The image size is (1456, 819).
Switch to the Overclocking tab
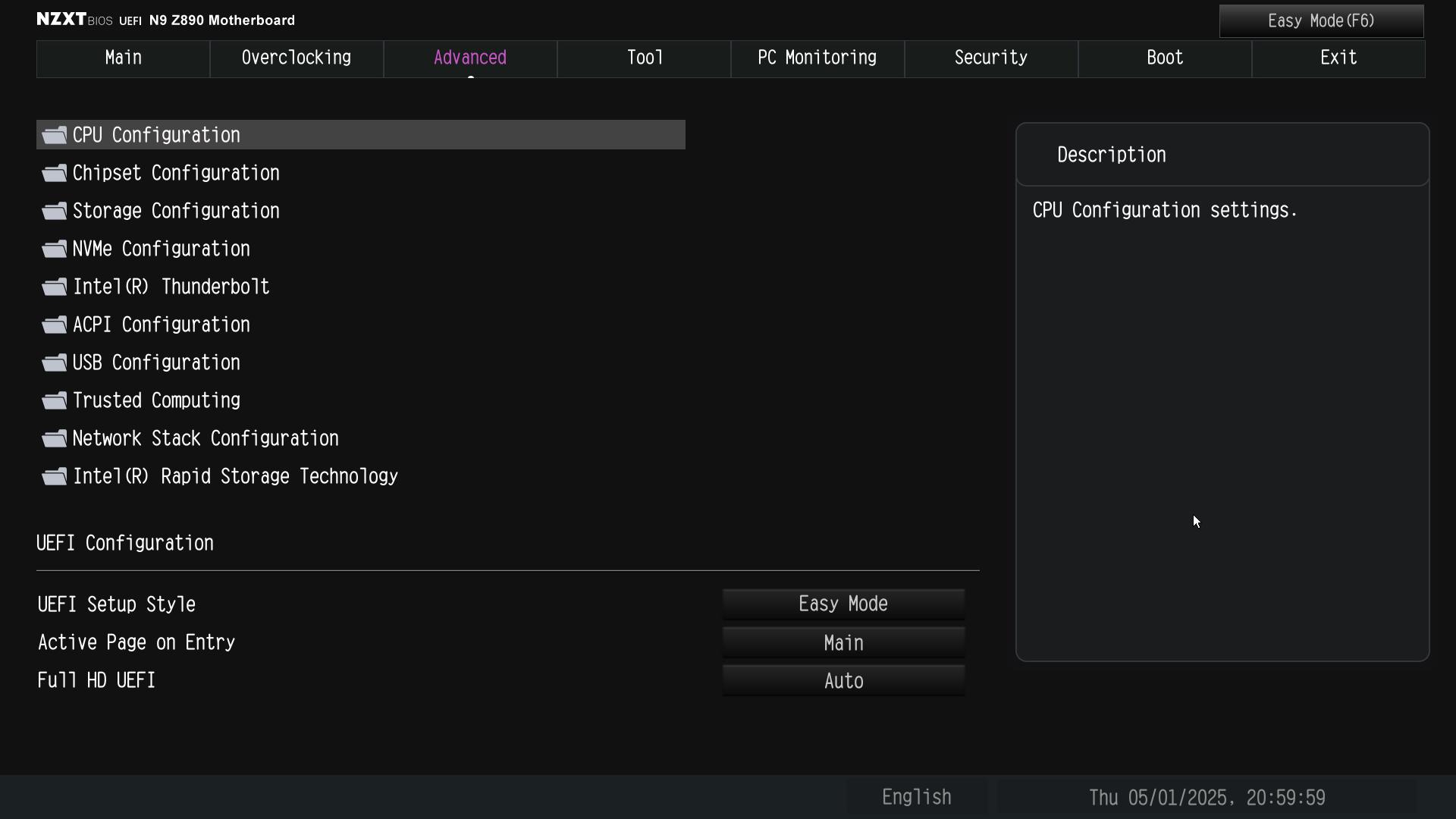[297, 58]
